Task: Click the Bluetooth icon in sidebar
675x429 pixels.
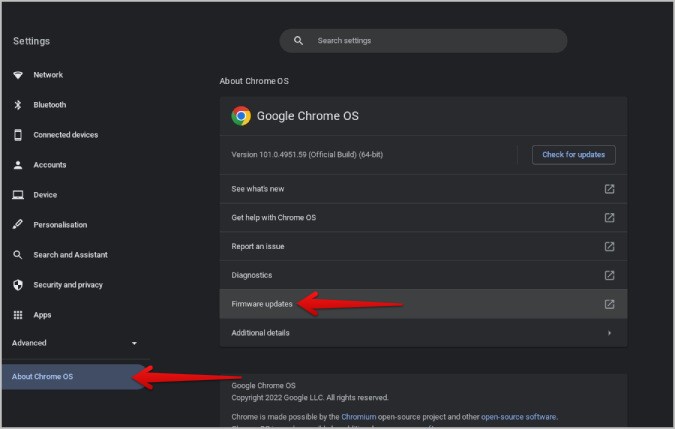Action: tap(18, 105)
